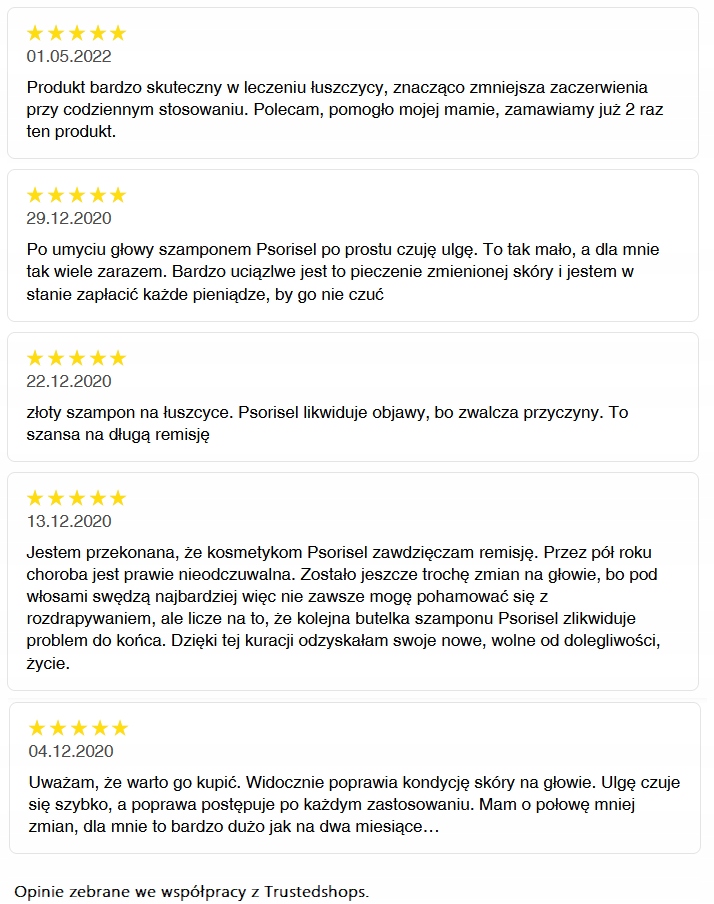The width and height of the screenshot is (714, 904).
Task: Click review text starting "Po umyciu głowy"
Action: coord(342,271)
